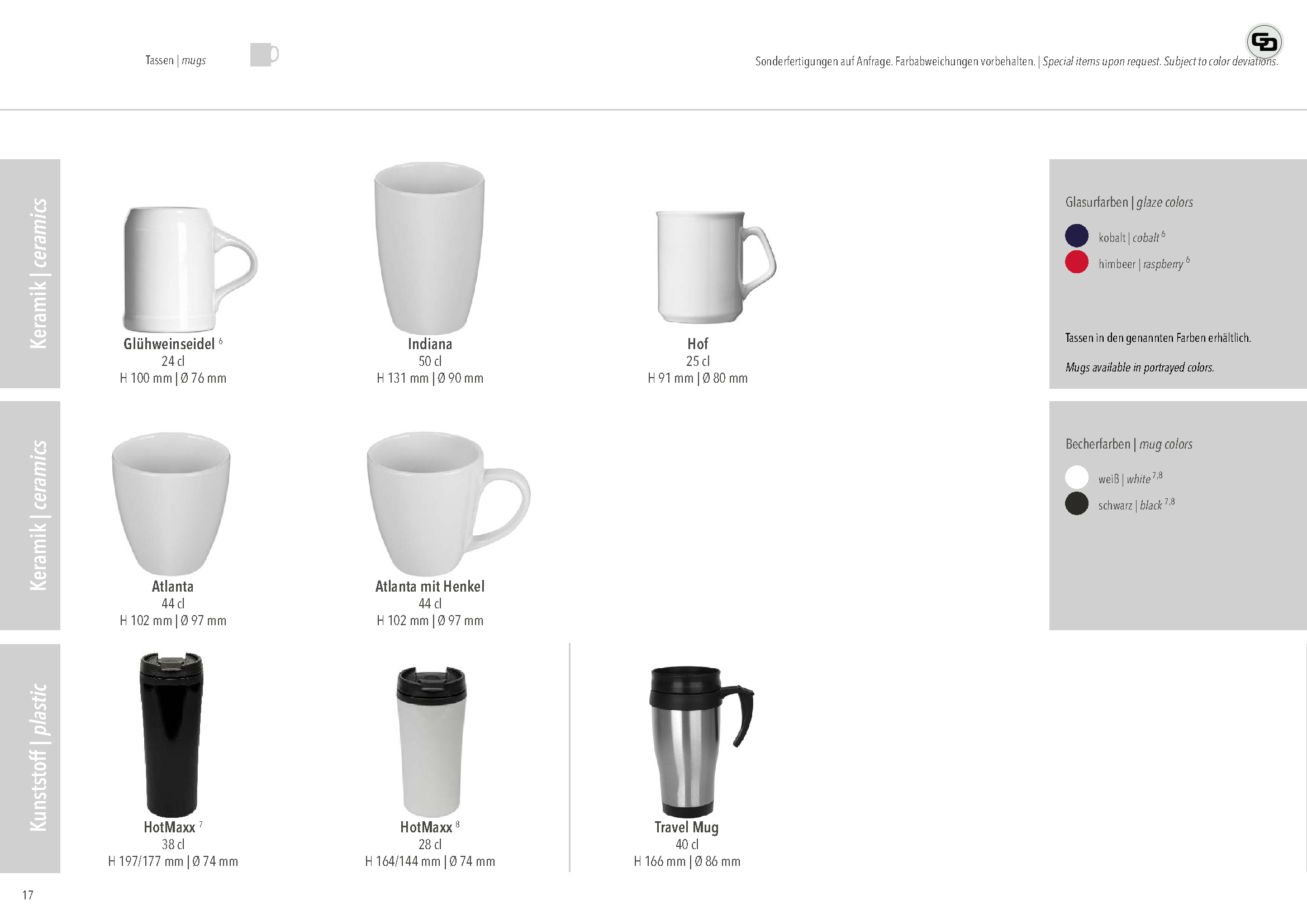Choose the Atlanta cup without handle
The image size is (1307, 924).
point(172,504)
